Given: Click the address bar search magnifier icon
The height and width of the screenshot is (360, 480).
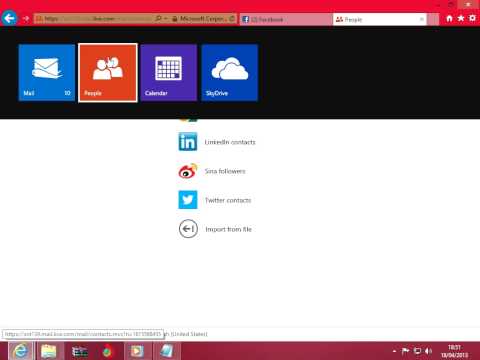Looking at the screenshot, I should click(x=158, y=19).
